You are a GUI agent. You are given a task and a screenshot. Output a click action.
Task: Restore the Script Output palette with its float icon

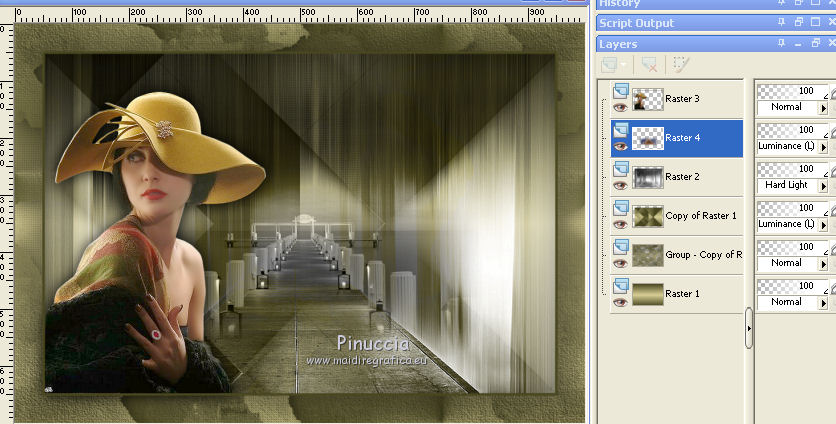[x=799, y=22]
